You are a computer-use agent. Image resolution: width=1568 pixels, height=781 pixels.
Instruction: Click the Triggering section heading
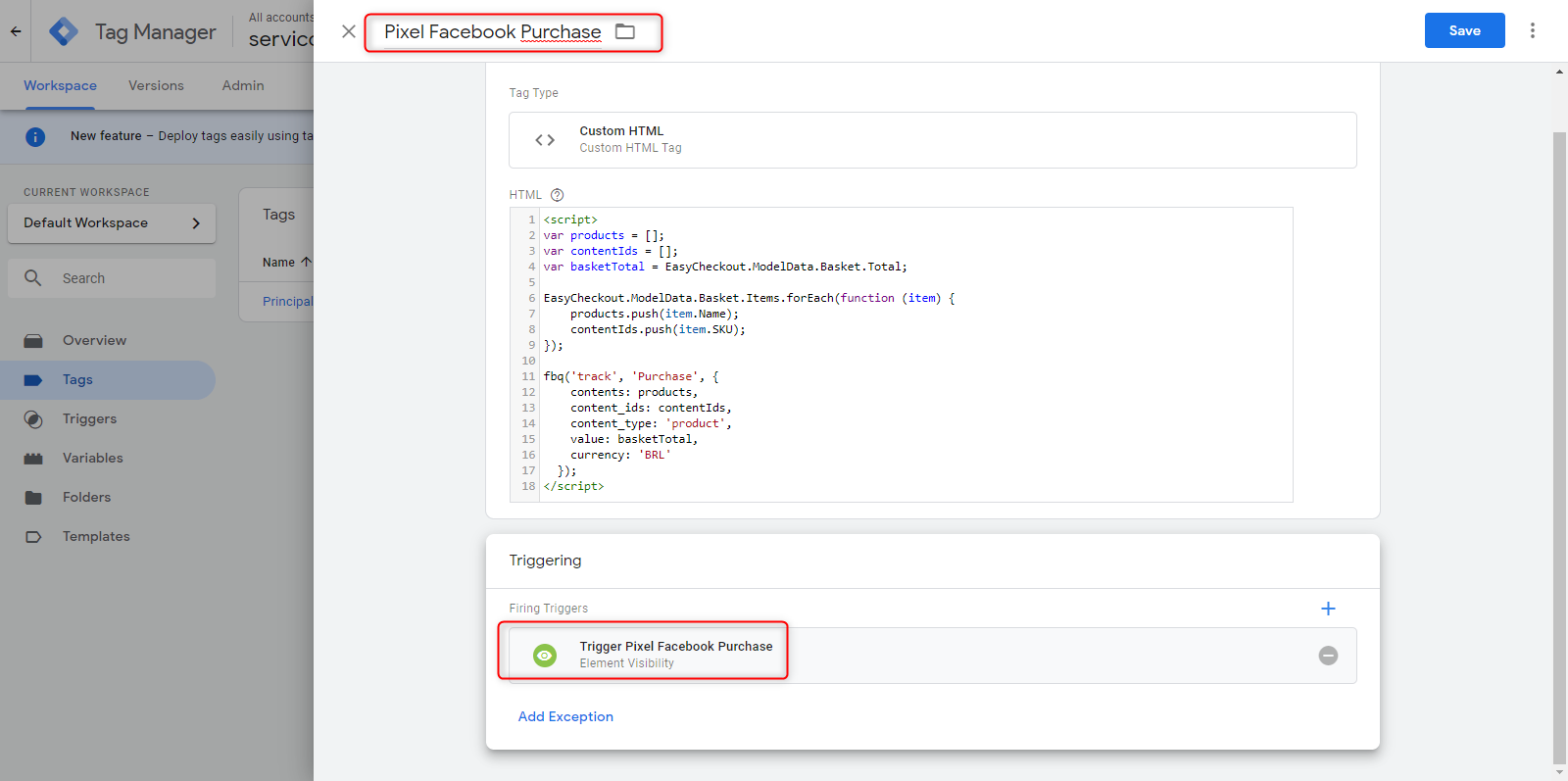(545, 561)
